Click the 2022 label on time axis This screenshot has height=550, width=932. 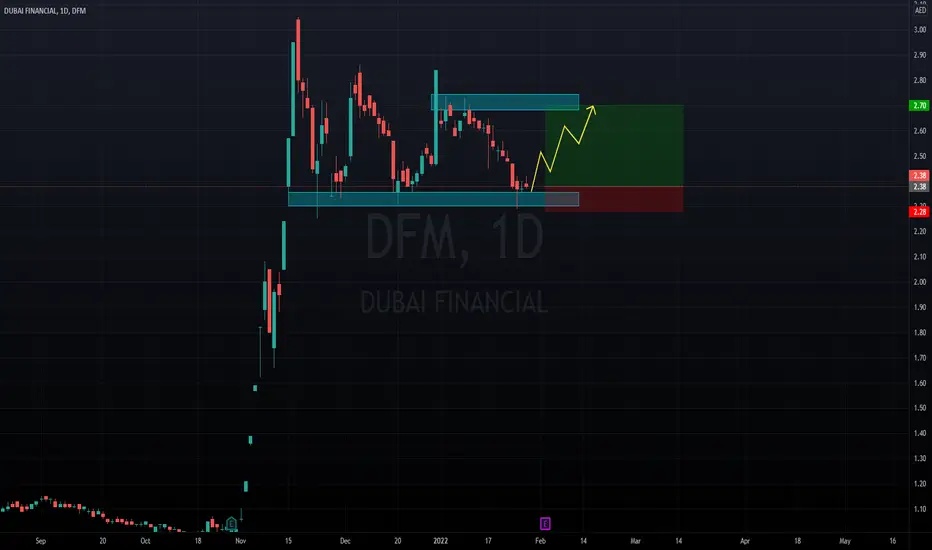click(x=440, y=541)
